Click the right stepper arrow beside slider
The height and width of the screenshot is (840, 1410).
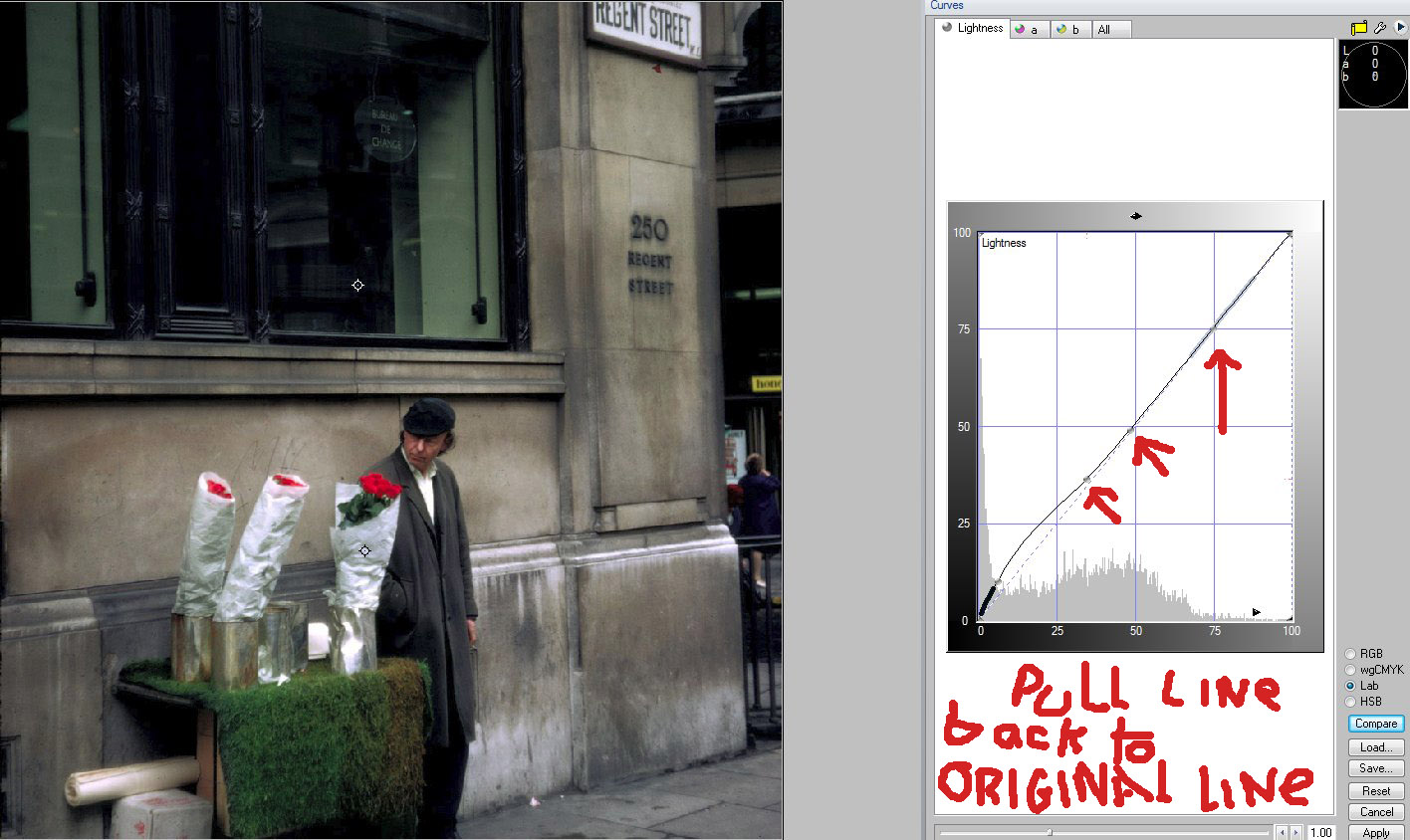(1295, 832)
